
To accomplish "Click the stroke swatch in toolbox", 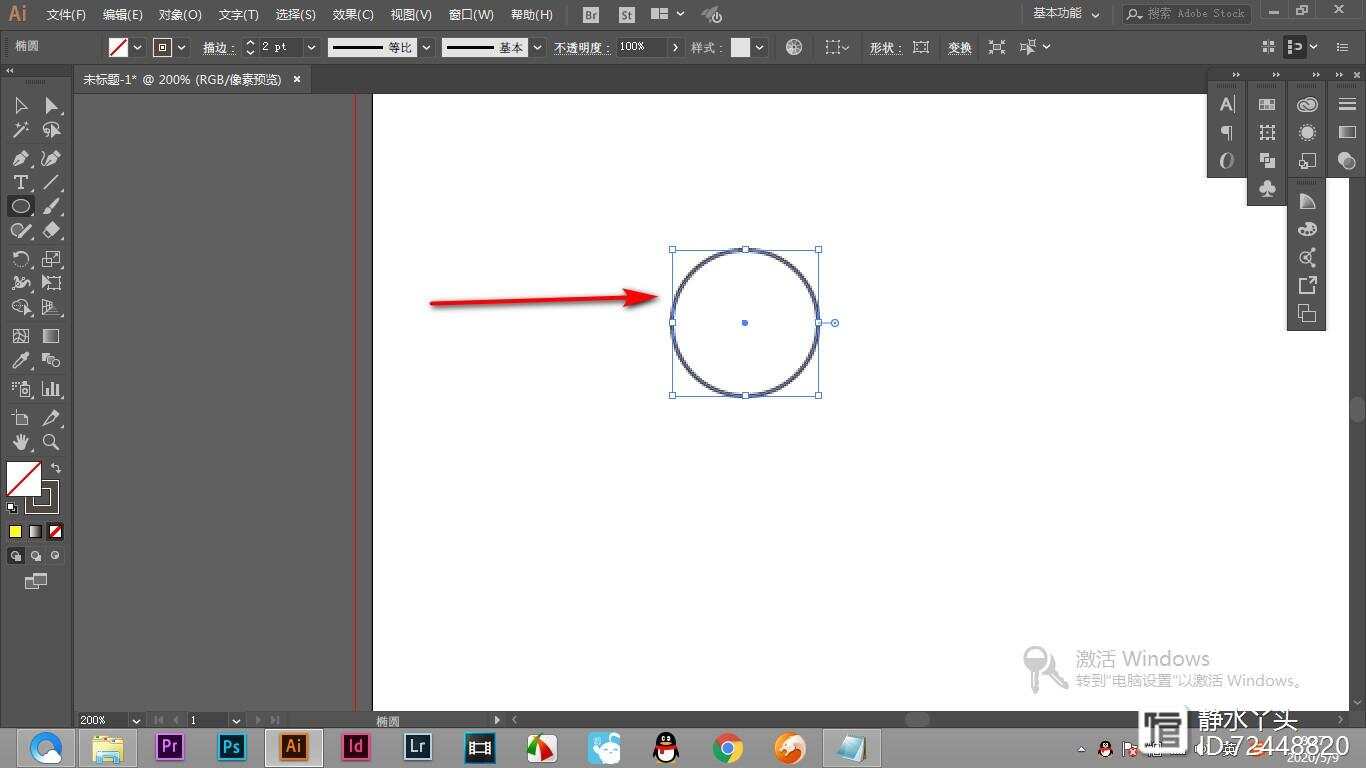I will coord(44,497).
